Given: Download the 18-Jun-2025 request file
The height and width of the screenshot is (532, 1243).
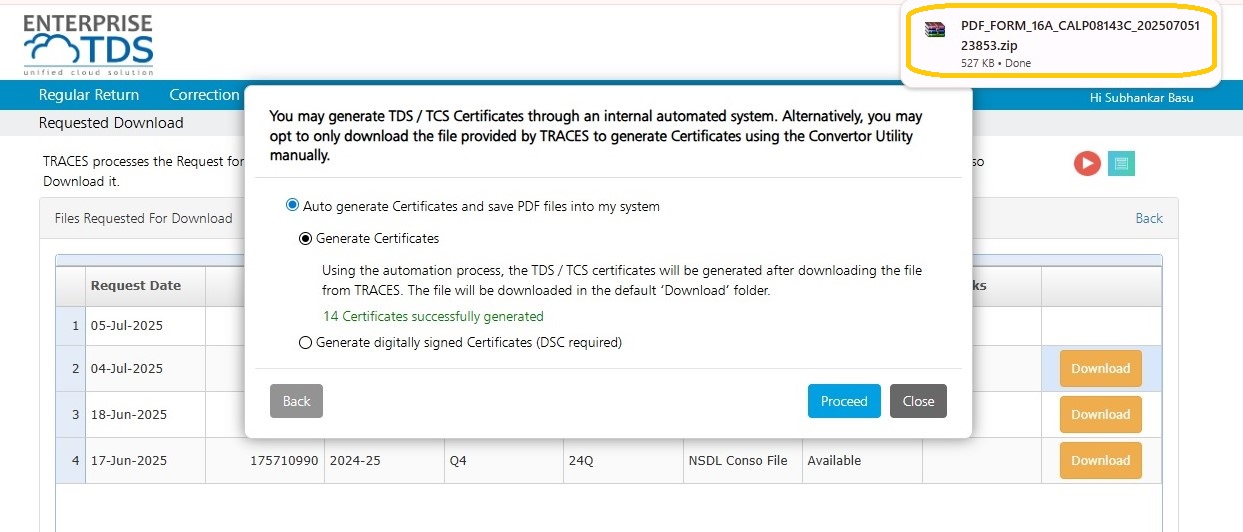Looking at the screenshot, I should [x=1100, y=414].
